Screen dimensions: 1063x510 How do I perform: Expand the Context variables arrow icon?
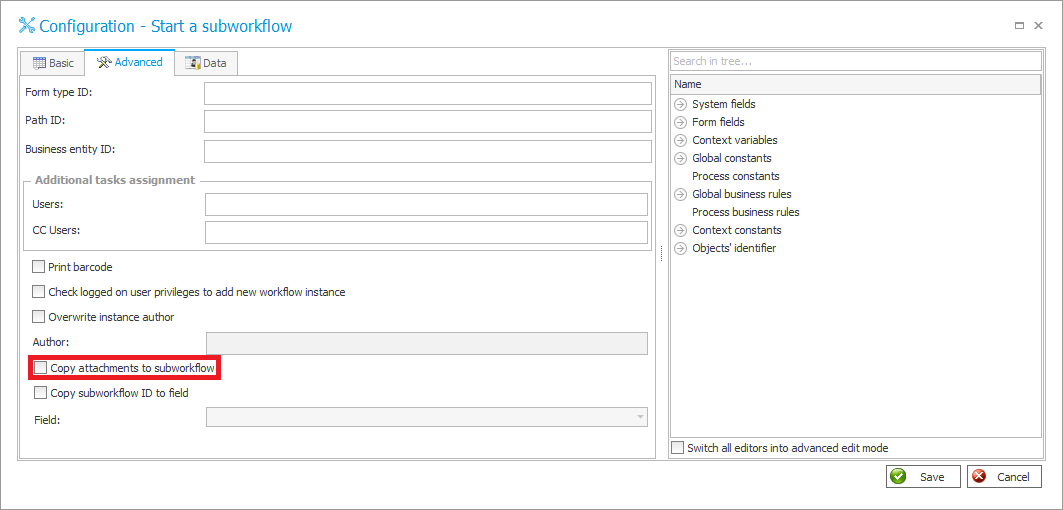click(681, 140)
